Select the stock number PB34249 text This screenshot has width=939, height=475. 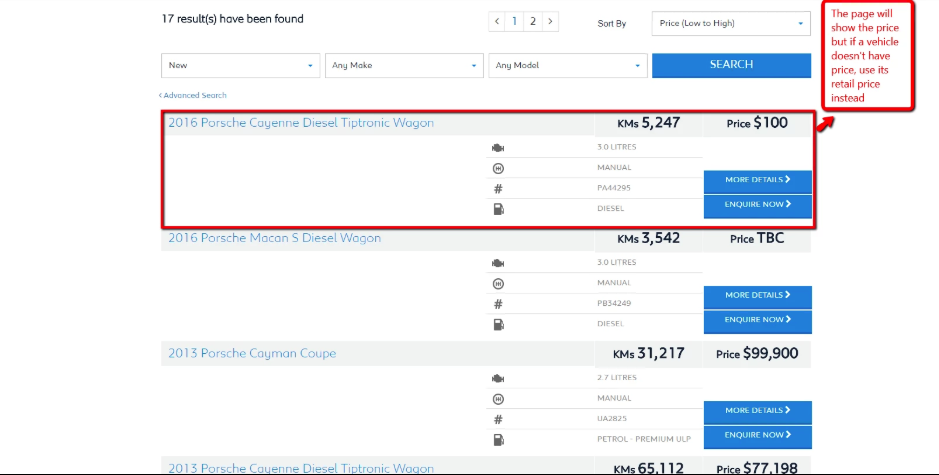pos(614,303)
